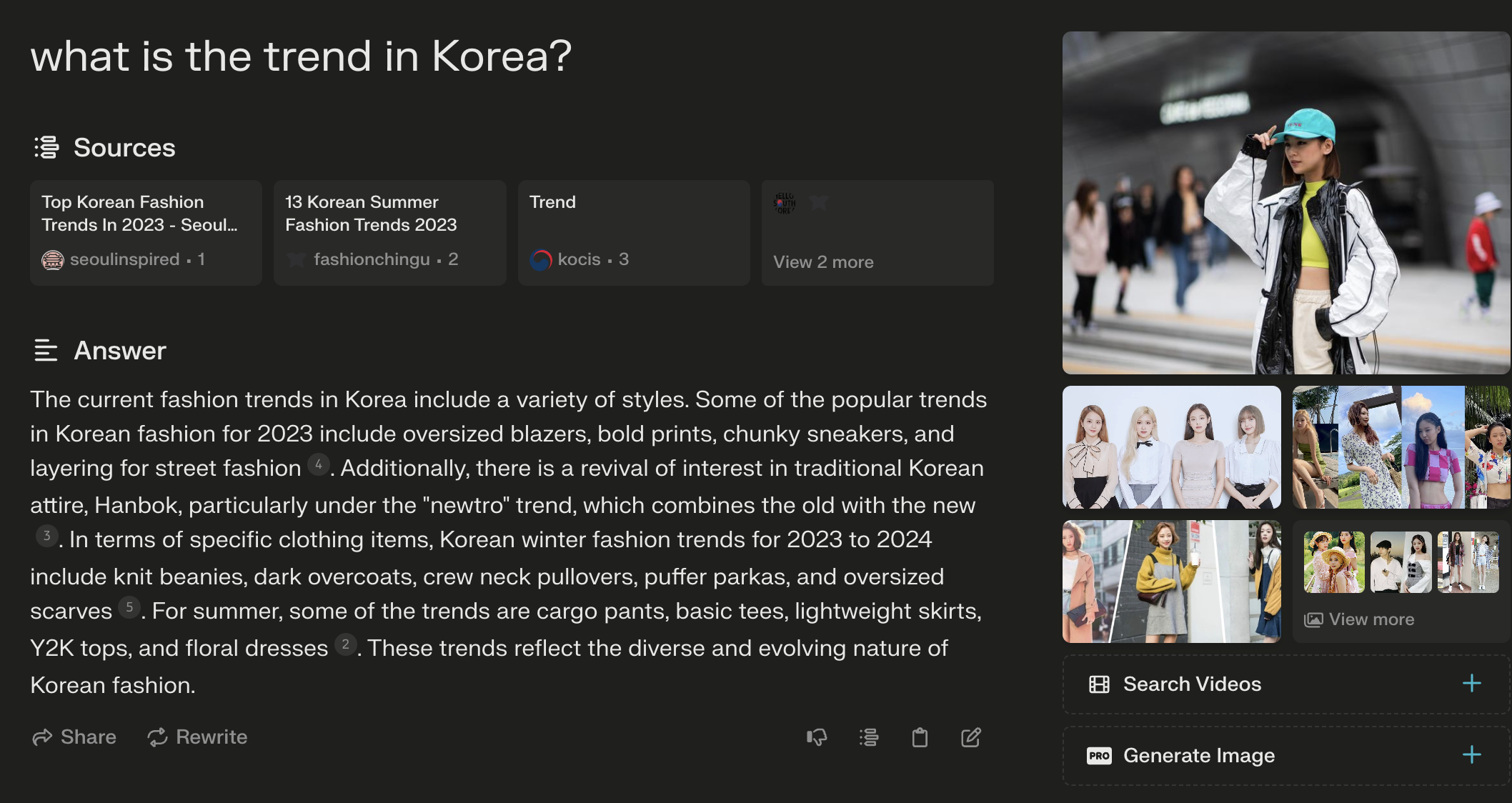This screenshot has width=1512, height=803.
Task: Click citation number 5 after scarves
Action: (x=129, y=607)
